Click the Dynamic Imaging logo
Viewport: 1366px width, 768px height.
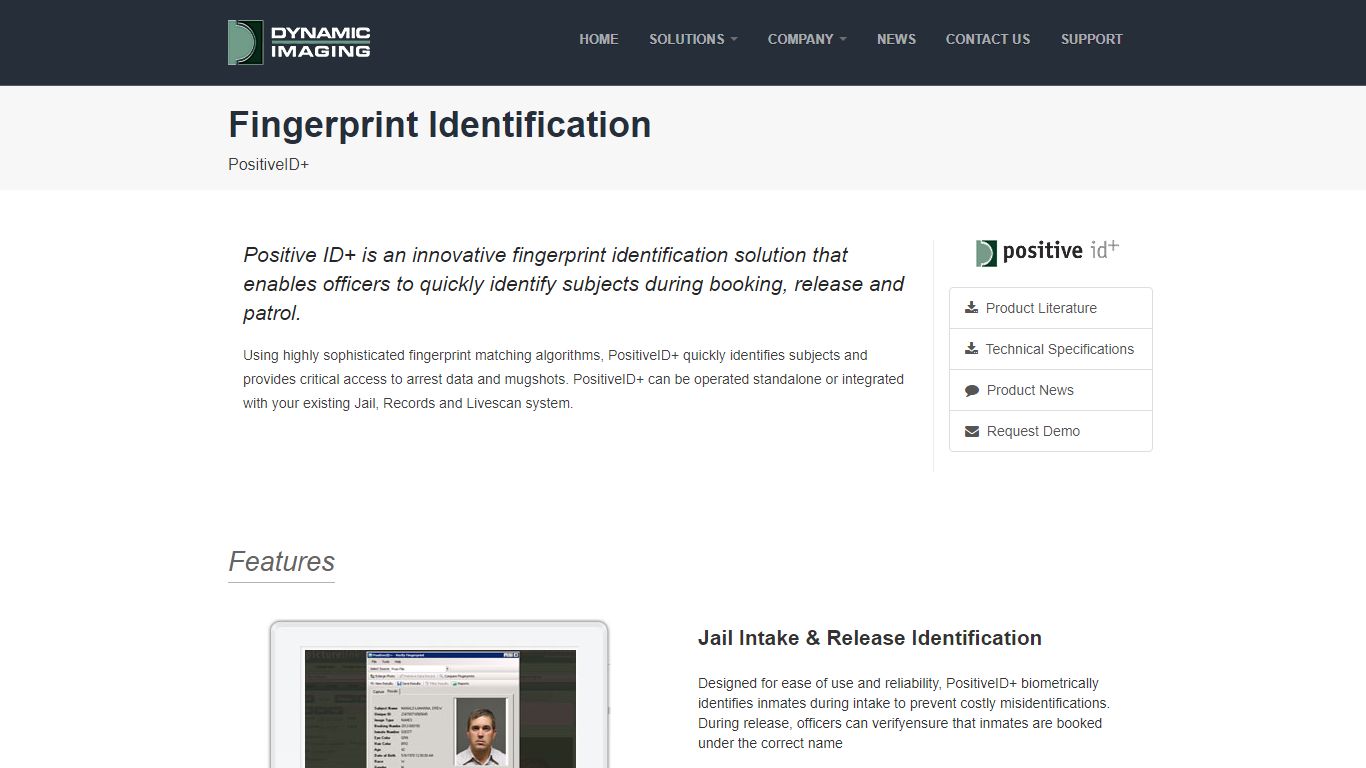[299, 42]
